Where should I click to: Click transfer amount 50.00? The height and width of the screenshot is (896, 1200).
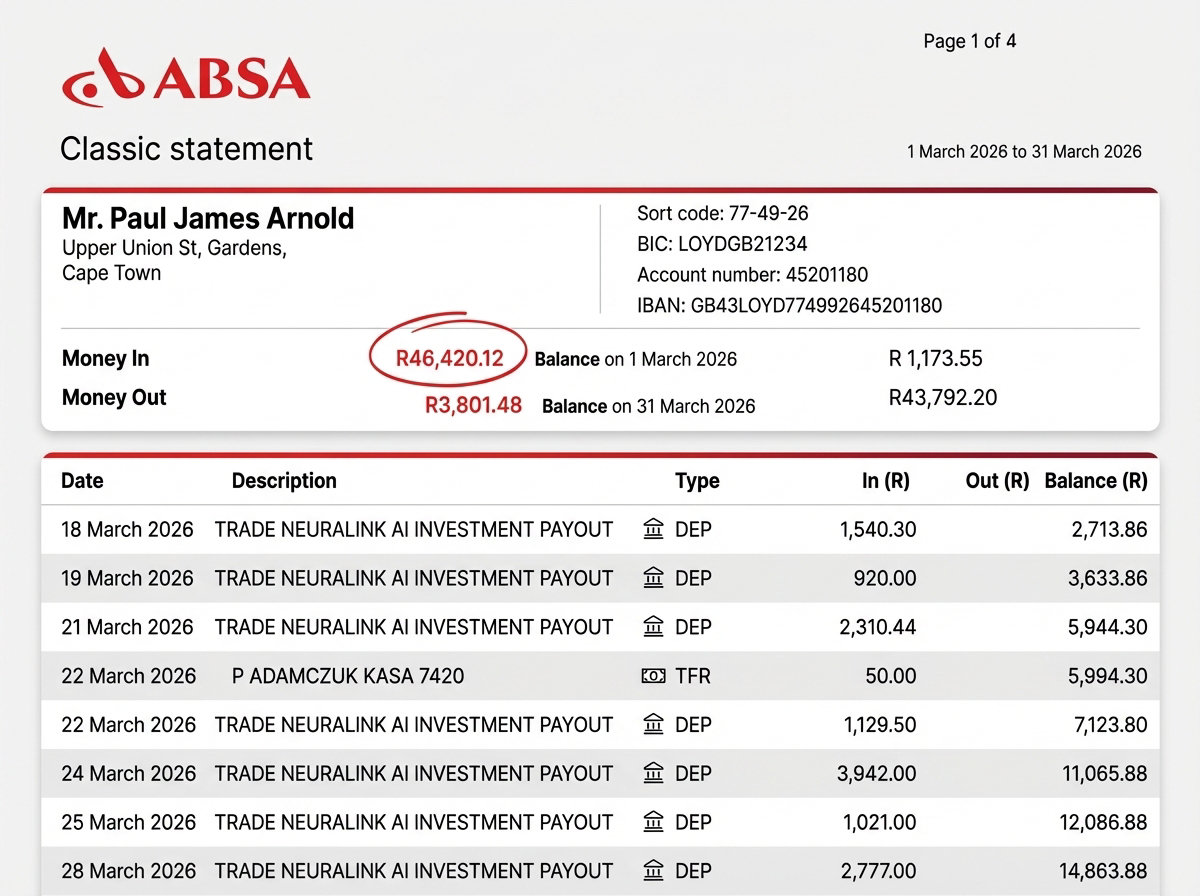tap(891, 676)
